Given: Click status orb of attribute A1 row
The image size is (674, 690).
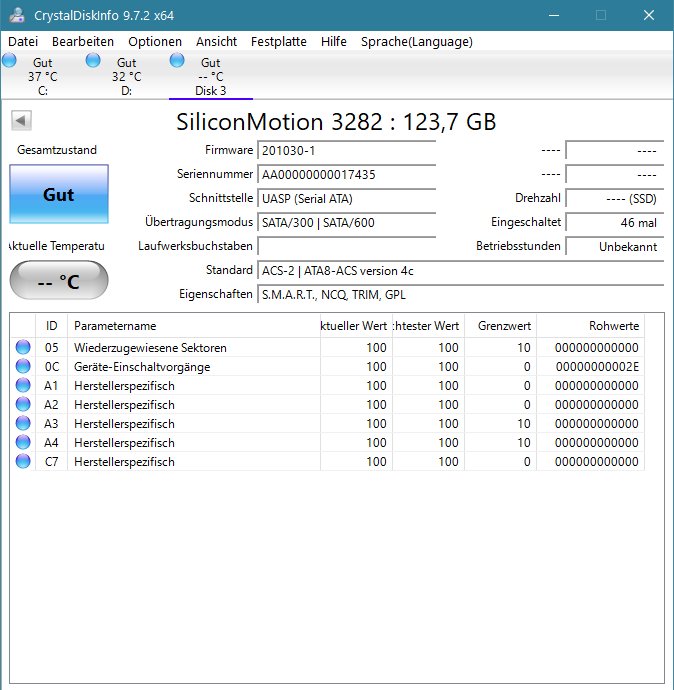Looking at the screenshot, I should click(23, 385).
